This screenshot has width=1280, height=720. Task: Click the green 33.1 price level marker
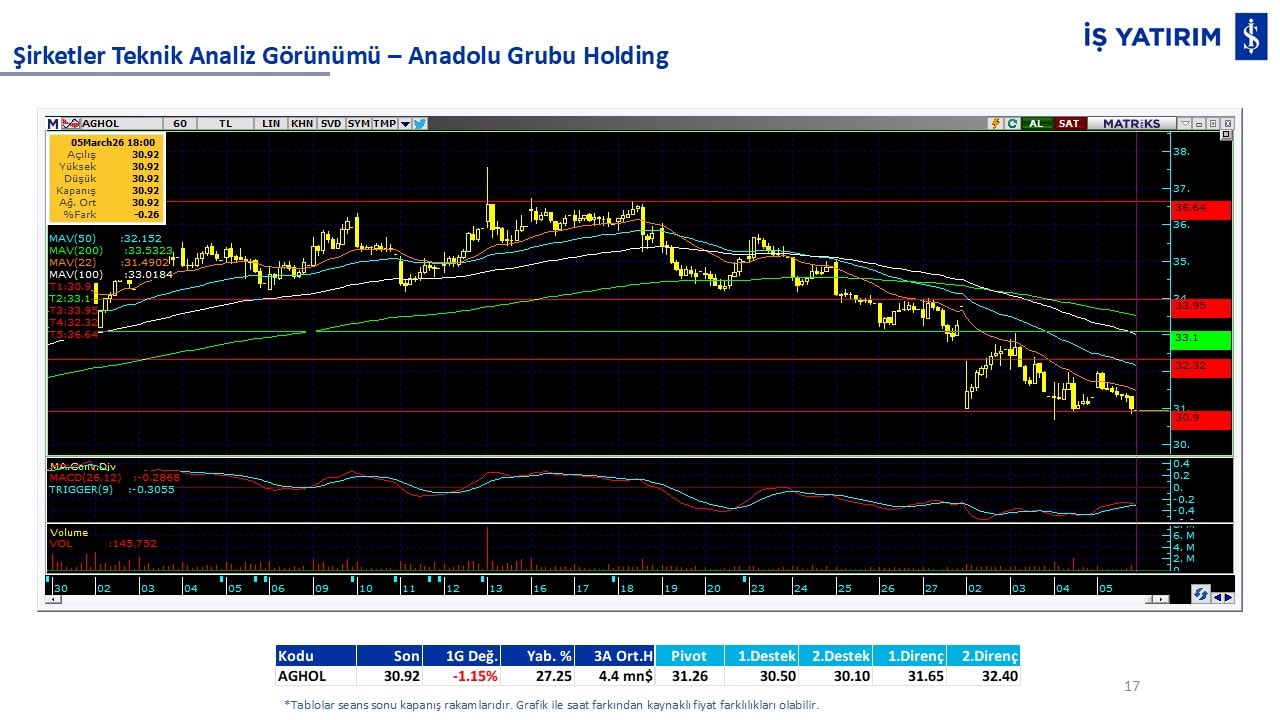tap(1201, 339)
